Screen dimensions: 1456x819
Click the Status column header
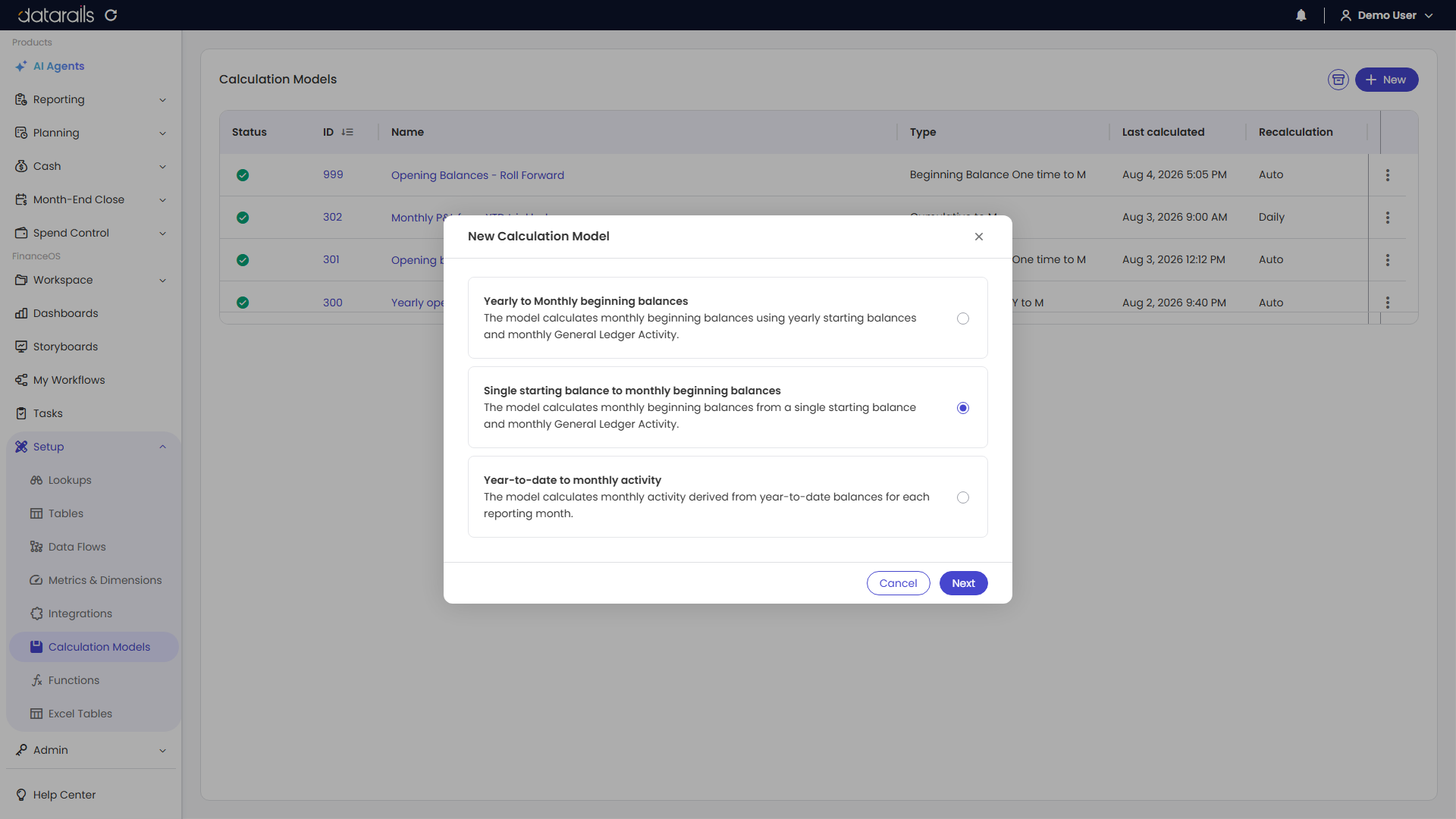tap(249, 132)
